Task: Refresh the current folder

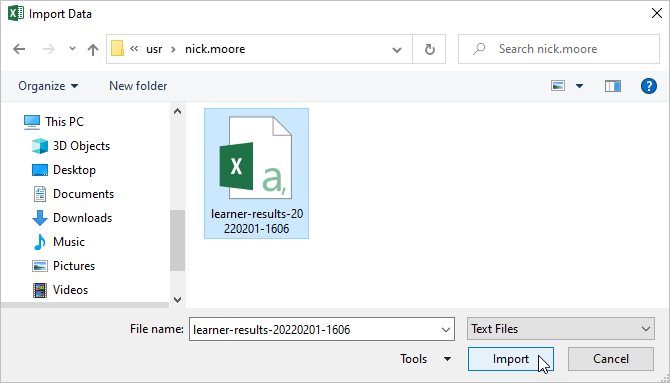Action: (x=429, y=50)
